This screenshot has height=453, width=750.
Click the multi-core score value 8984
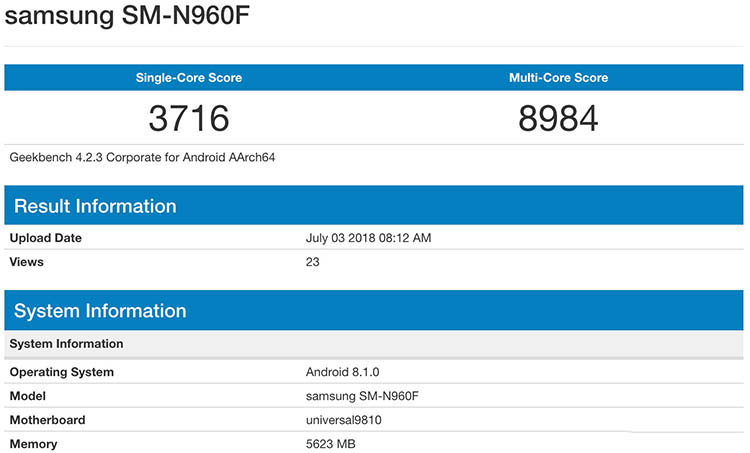point(557,119)
